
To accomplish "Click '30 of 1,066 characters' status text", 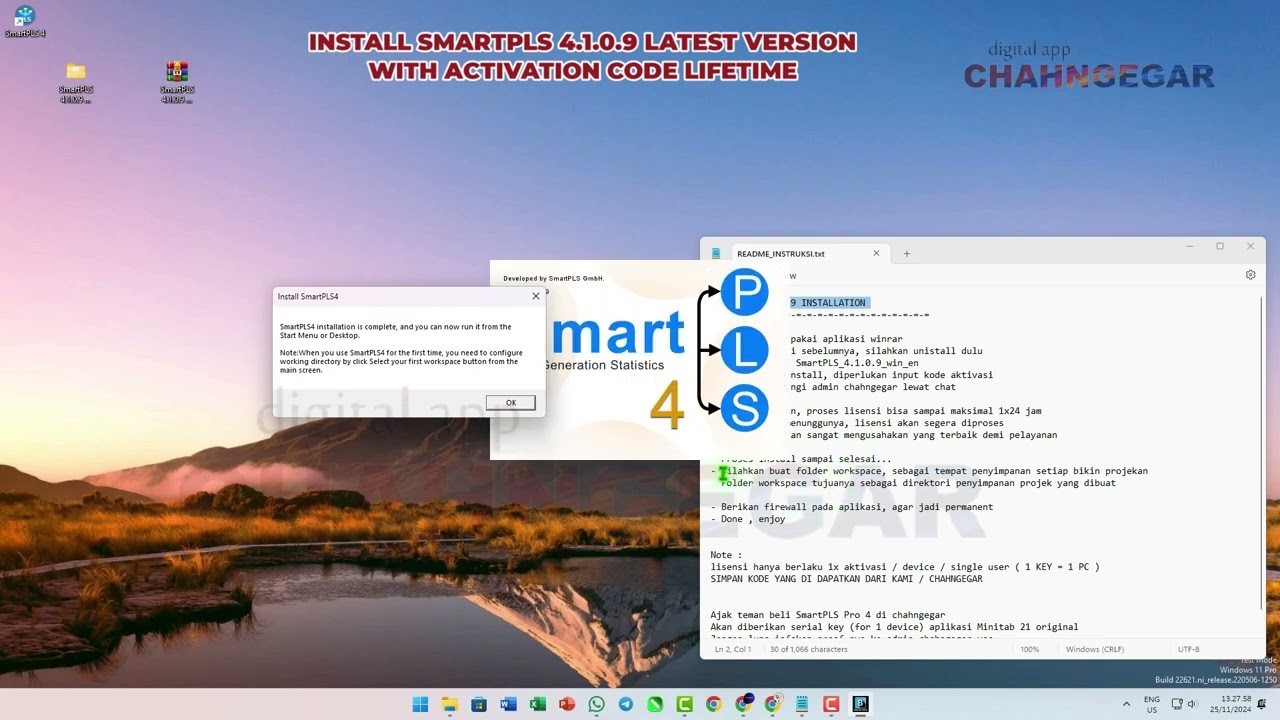I will click(x=809, y=649).
